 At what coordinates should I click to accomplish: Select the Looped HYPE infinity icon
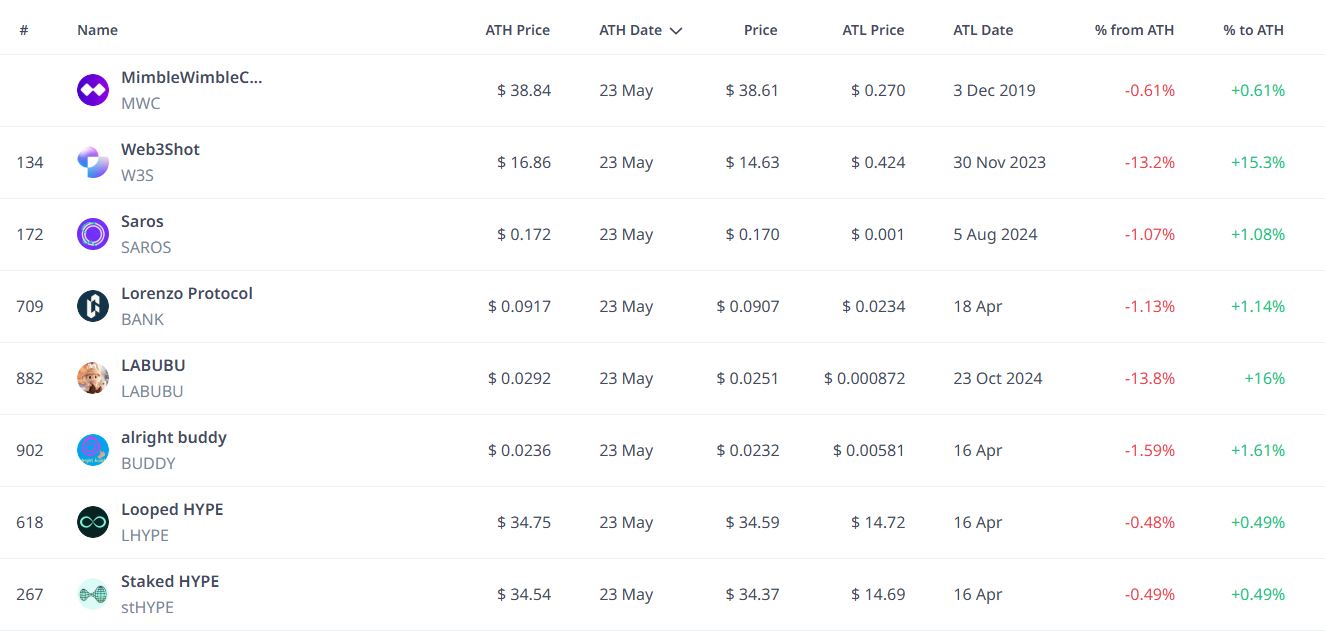[x=93, y=522]
